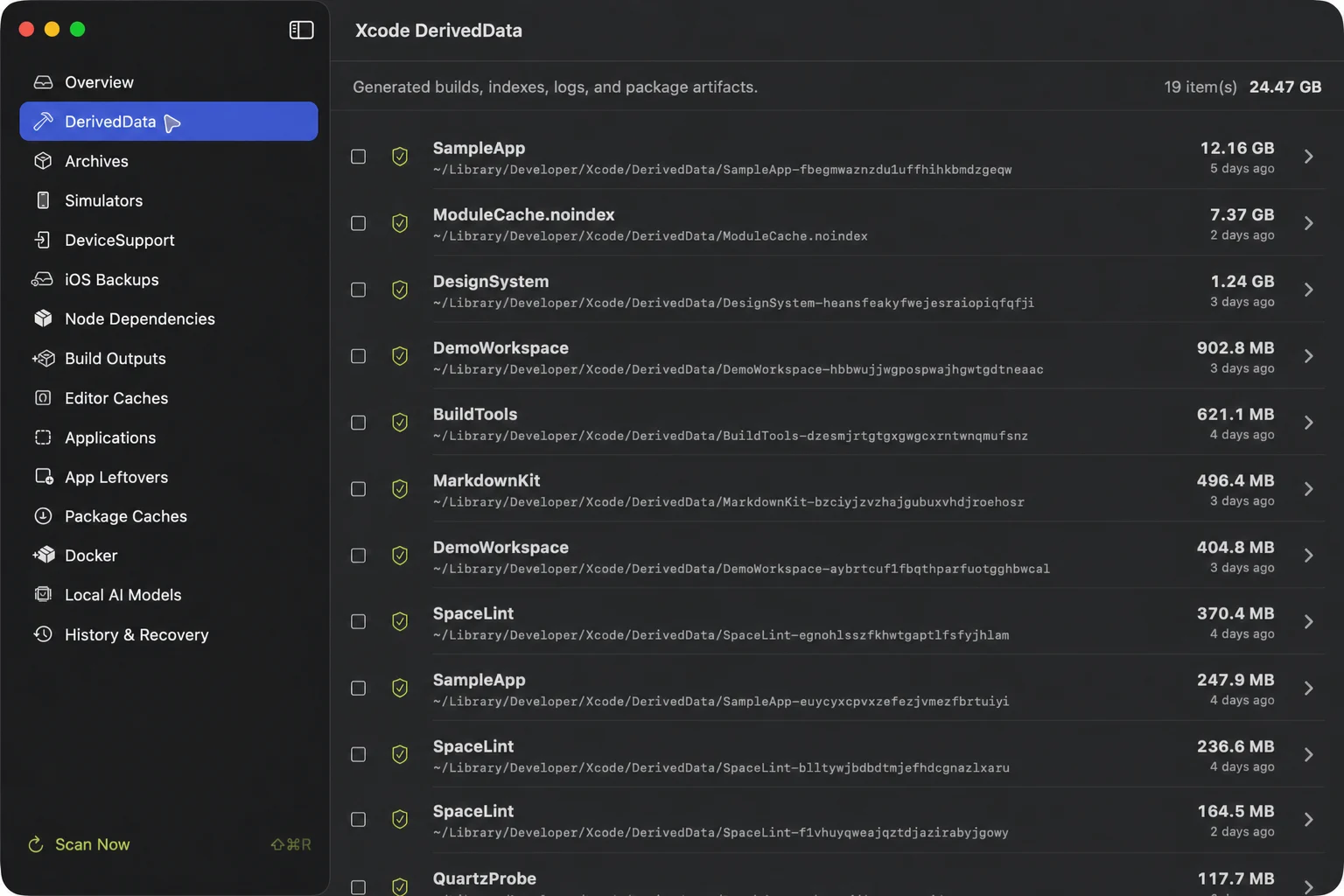Check the SpaceLint 236.6 MB checkbox
The width and height of the screenshot is (1344, 896).
[x=359, y=754]
